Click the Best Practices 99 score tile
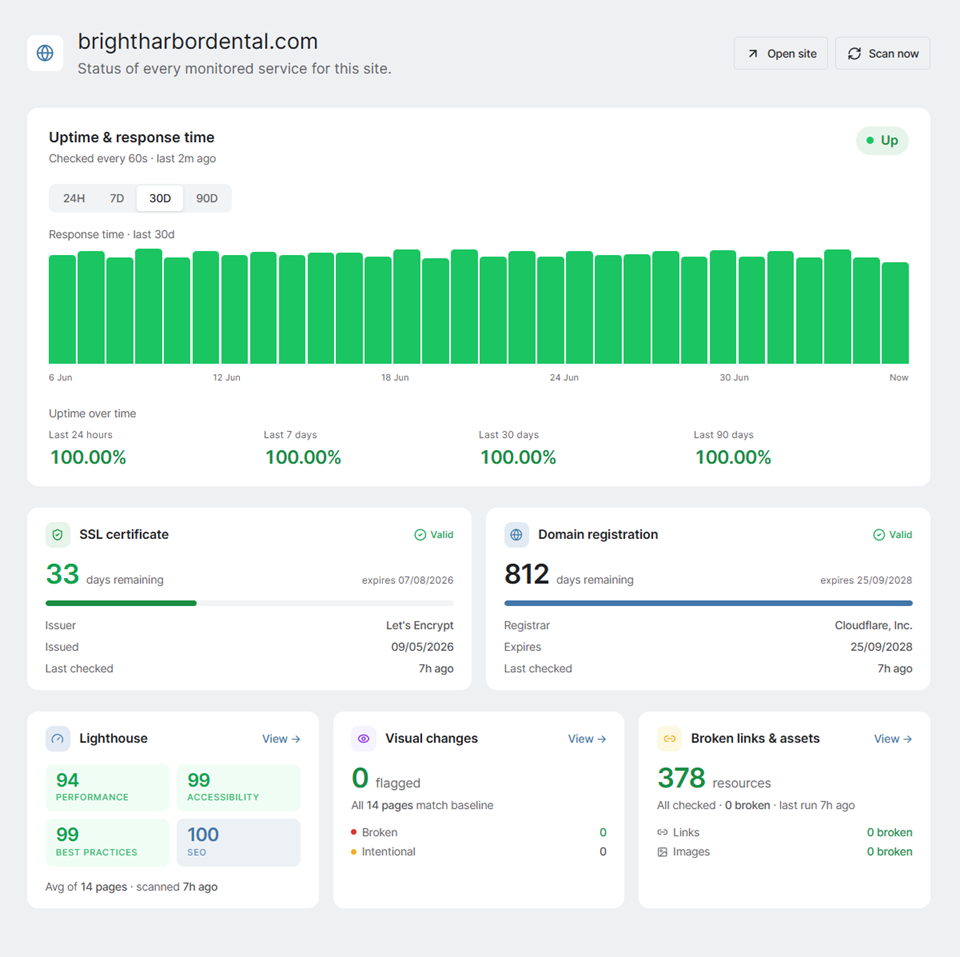This screenshot has height=957, width=960. tap(107, 843)
